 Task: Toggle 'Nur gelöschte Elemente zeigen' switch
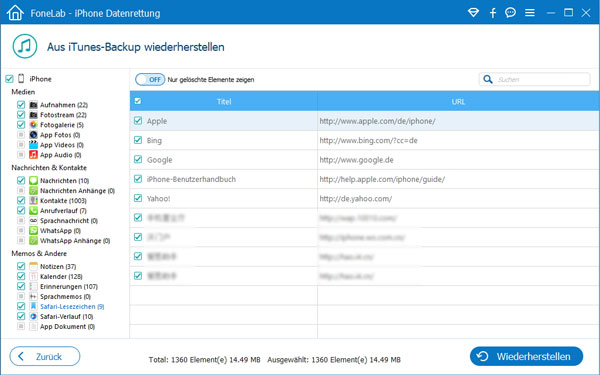(x=150, y=79)
